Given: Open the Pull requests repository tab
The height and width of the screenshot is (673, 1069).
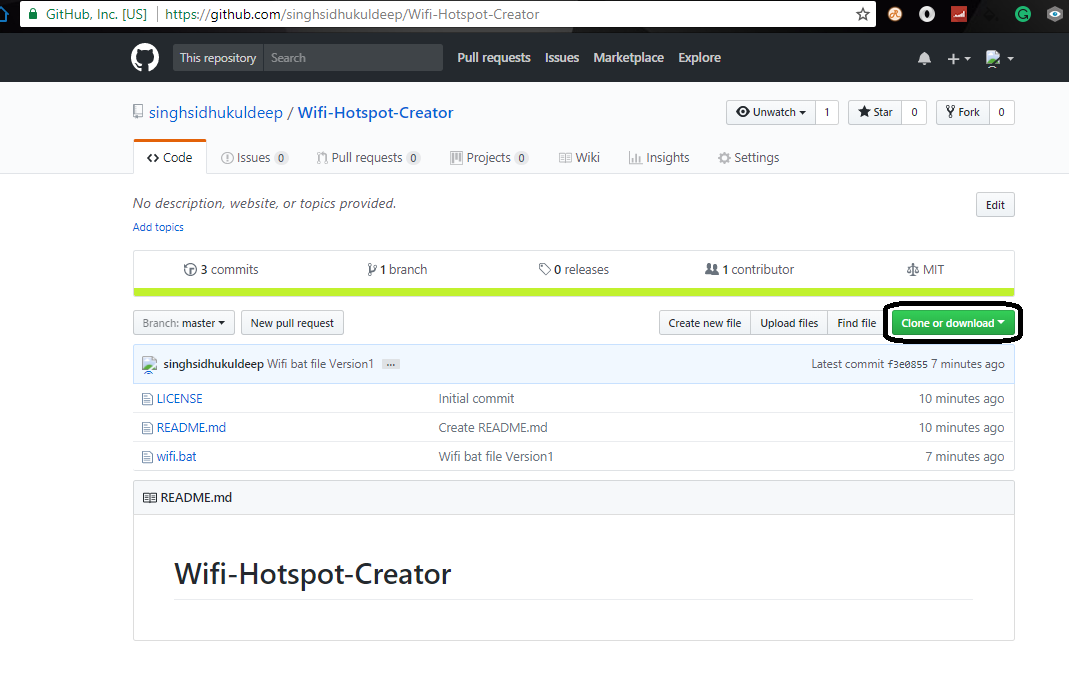Looking at the screenshot, I should [x=368, y=158].
